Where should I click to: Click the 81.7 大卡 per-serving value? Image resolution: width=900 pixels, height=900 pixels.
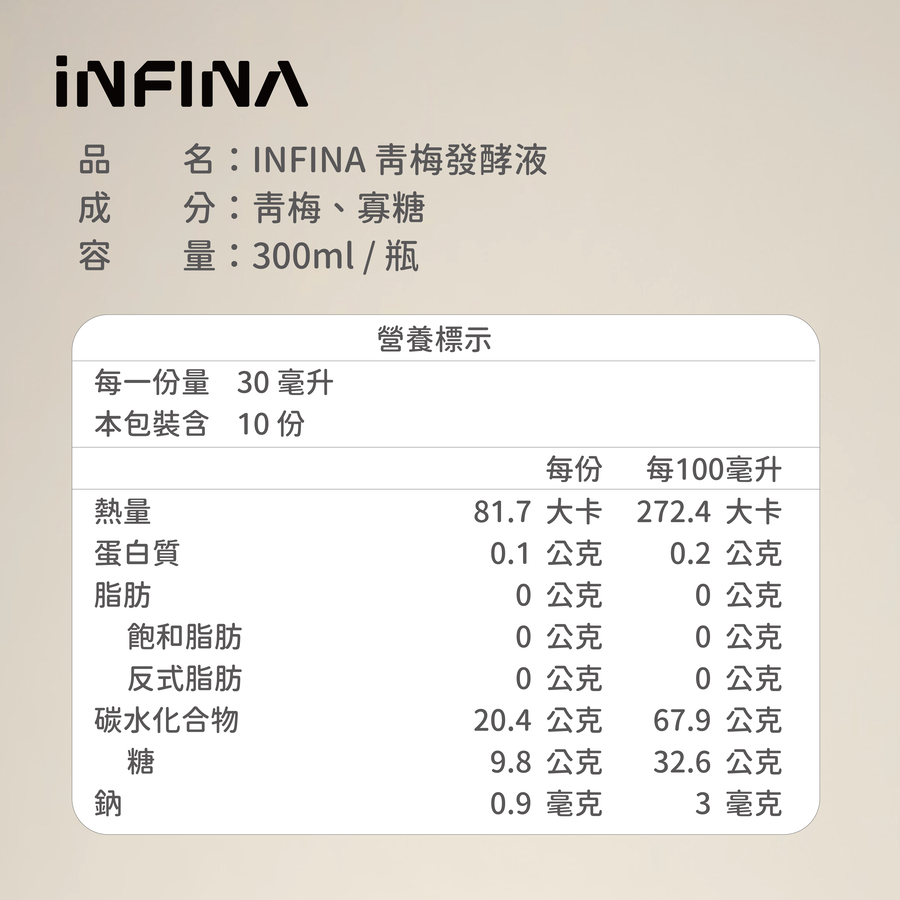click(537, 513)
